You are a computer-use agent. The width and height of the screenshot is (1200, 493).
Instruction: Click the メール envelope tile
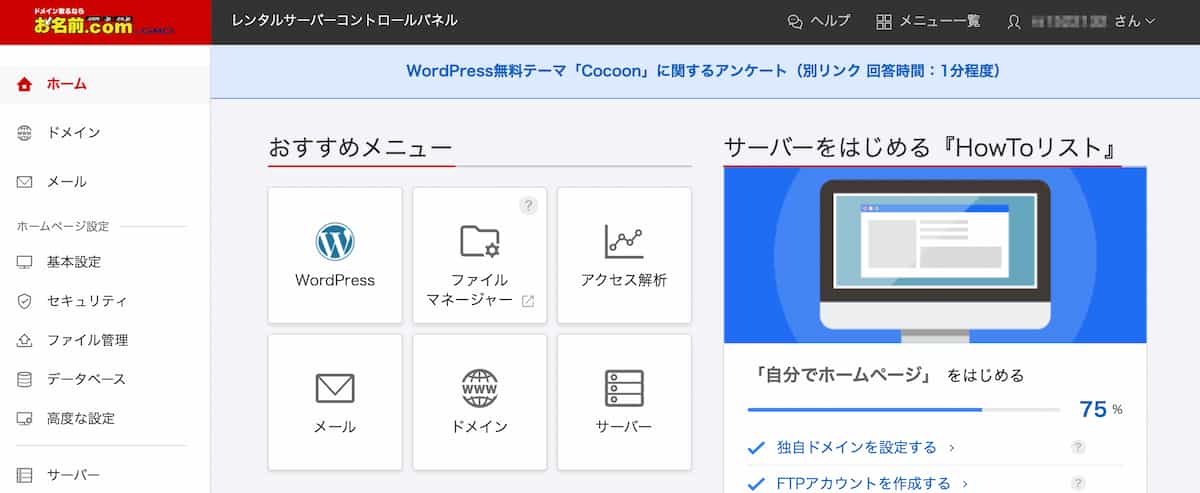coord(335,402)
